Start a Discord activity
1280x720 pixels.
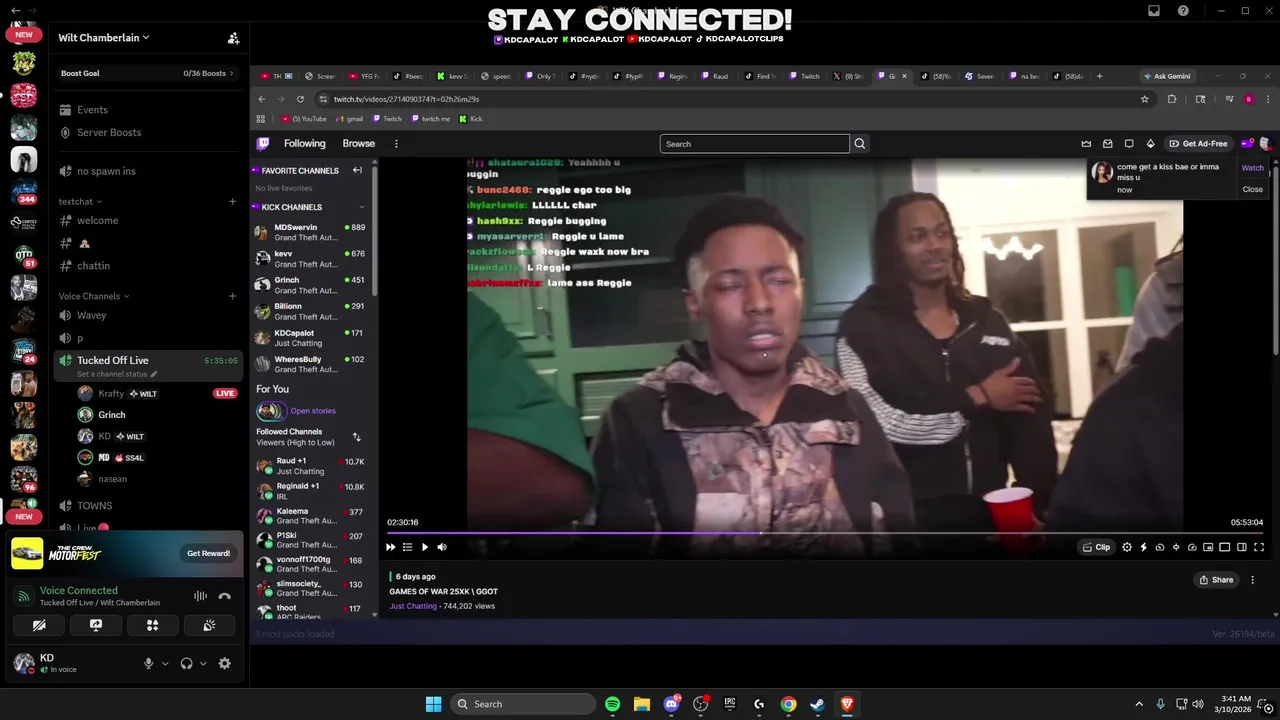click(153, 625)
